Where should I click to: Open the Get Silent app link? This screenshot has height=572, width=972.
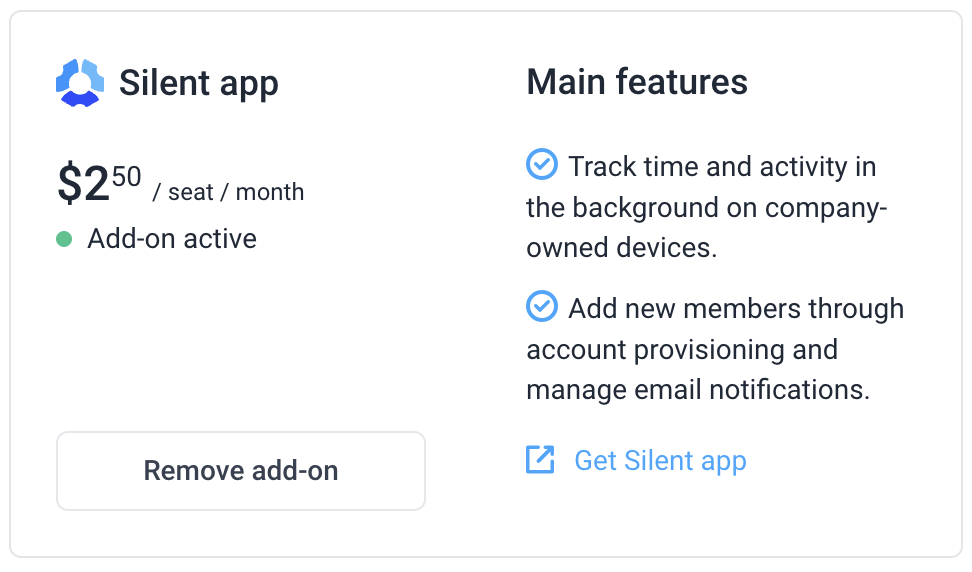[660, 461]
